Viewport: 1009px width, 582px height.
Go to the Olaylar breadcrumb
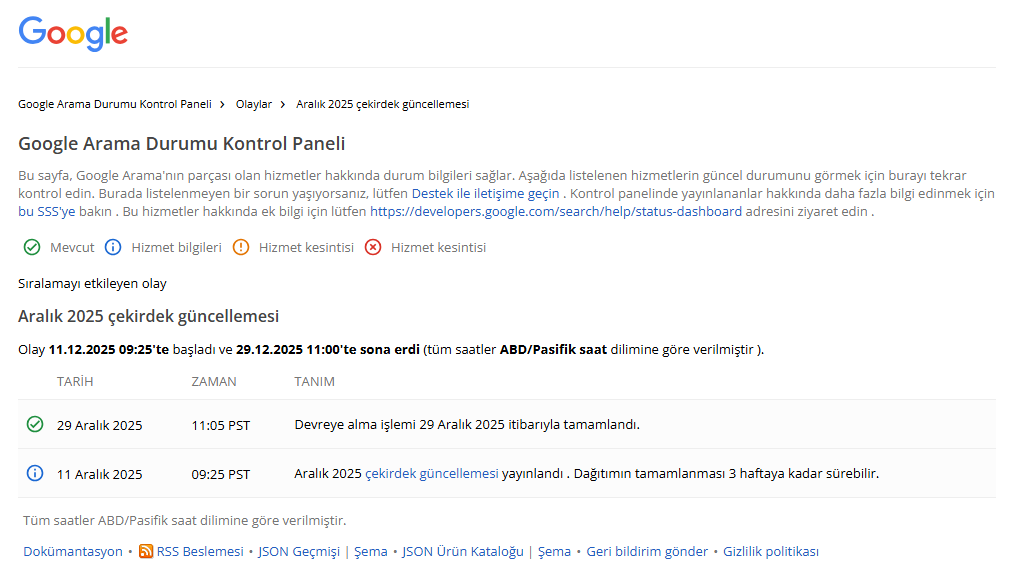254,104
